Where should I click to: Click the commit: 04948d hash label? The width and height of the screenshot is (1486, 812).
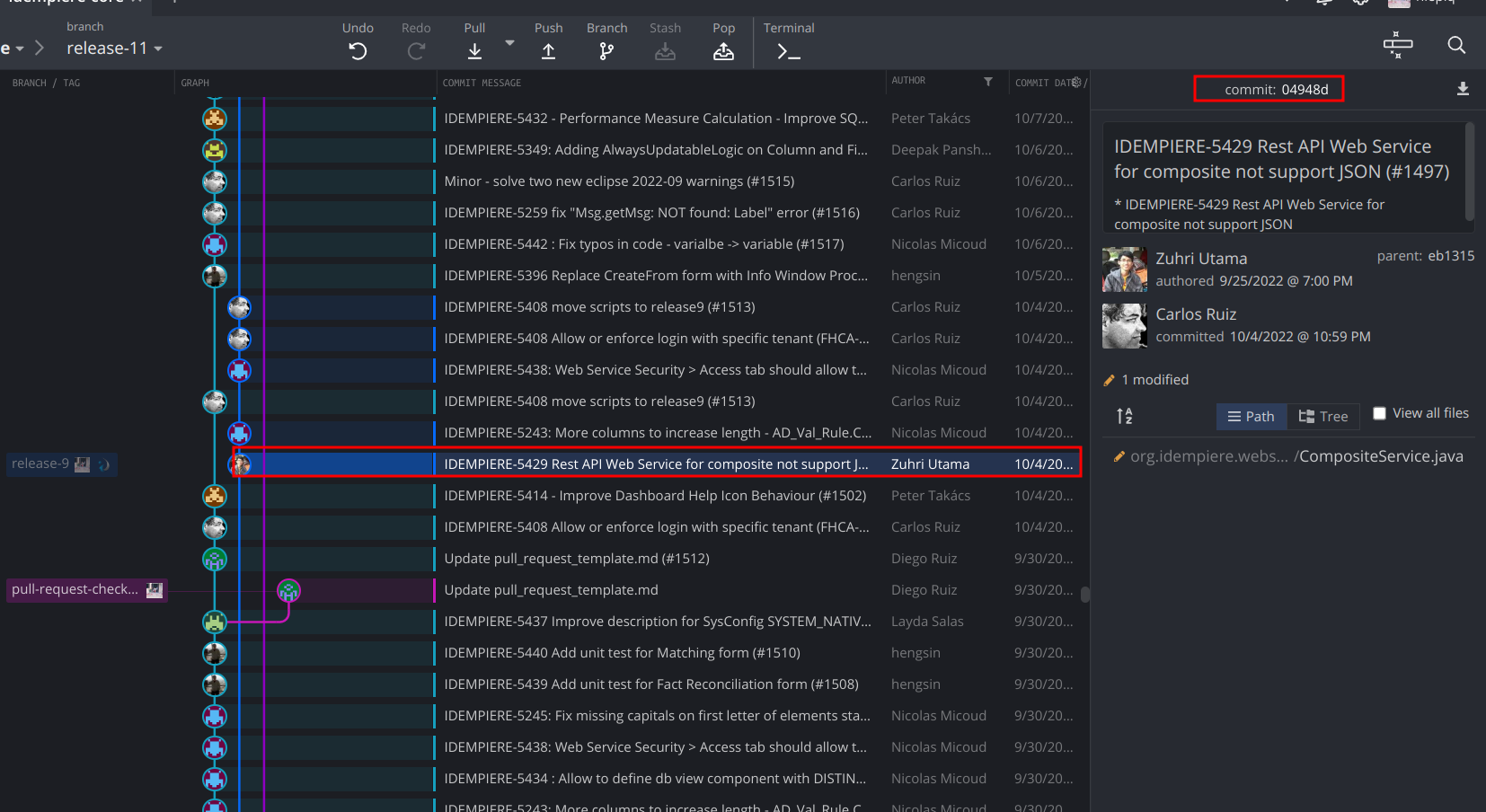pyautogui.click(x=1276, y=89)
